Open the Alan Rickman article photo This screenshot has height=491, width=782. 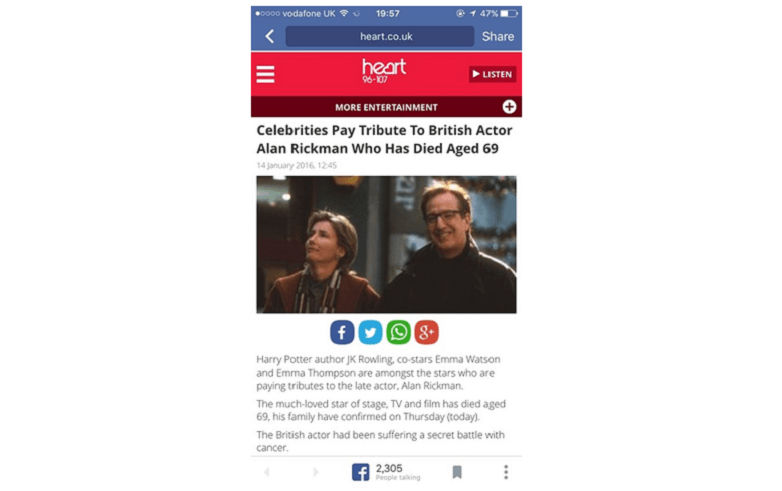point(387,244)
